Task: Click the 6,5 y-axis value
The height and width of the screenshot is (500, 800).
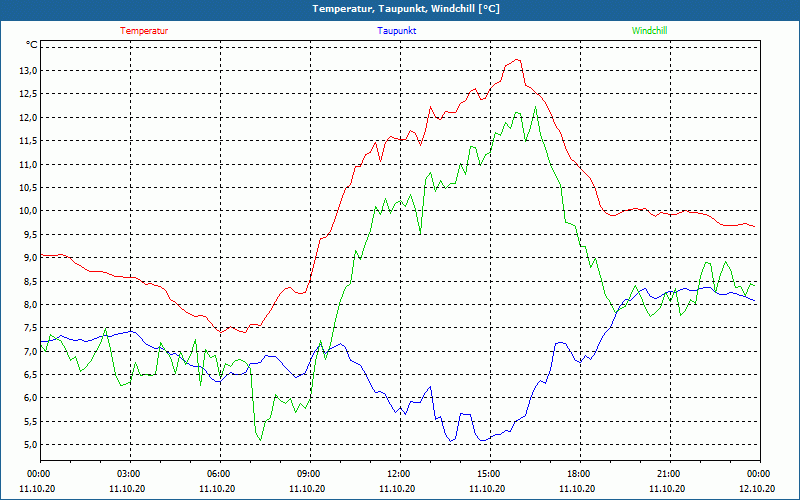Action: [31, 374]
